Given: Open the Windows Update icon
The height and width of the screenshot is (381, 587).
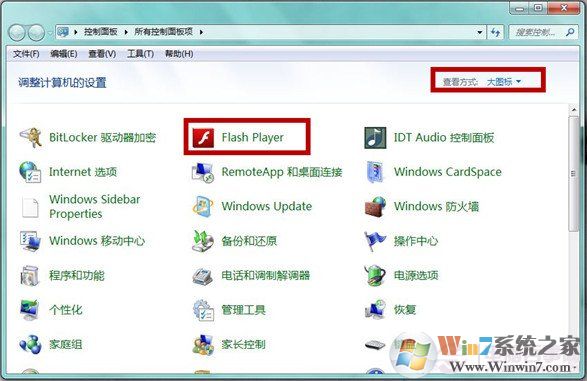Looking at the screenshot, I should pos(203,206).
